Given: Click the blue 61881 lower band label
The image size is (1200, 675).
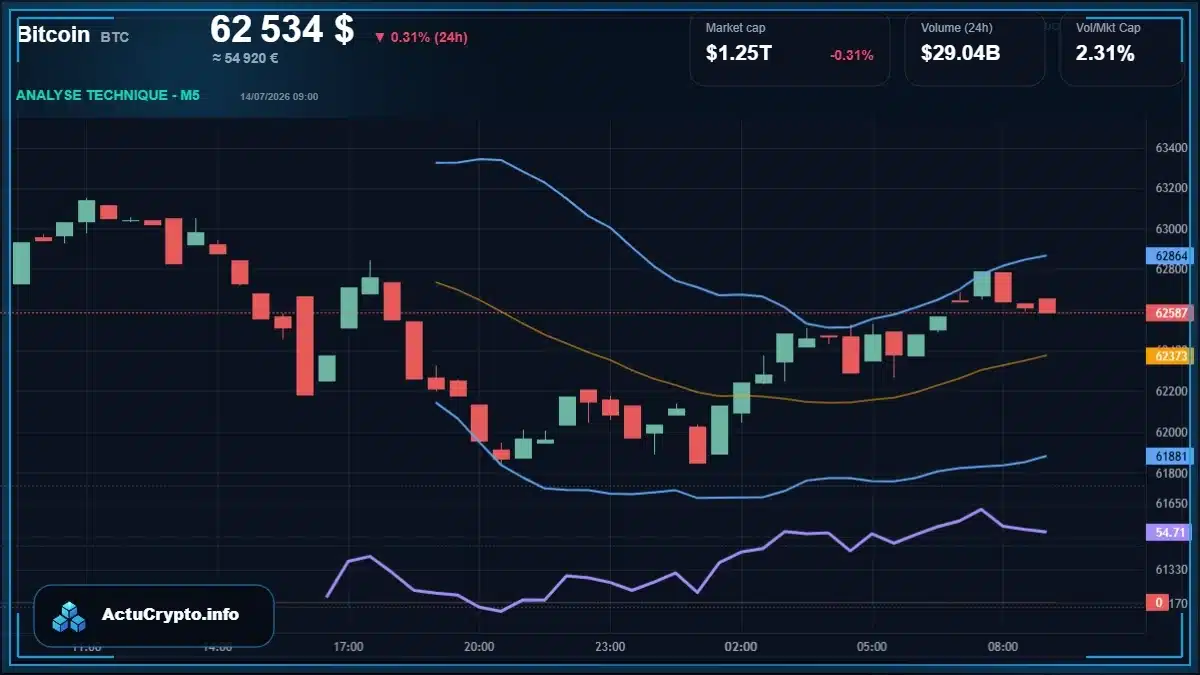Looking at the screenshot, I should 1170,456.
